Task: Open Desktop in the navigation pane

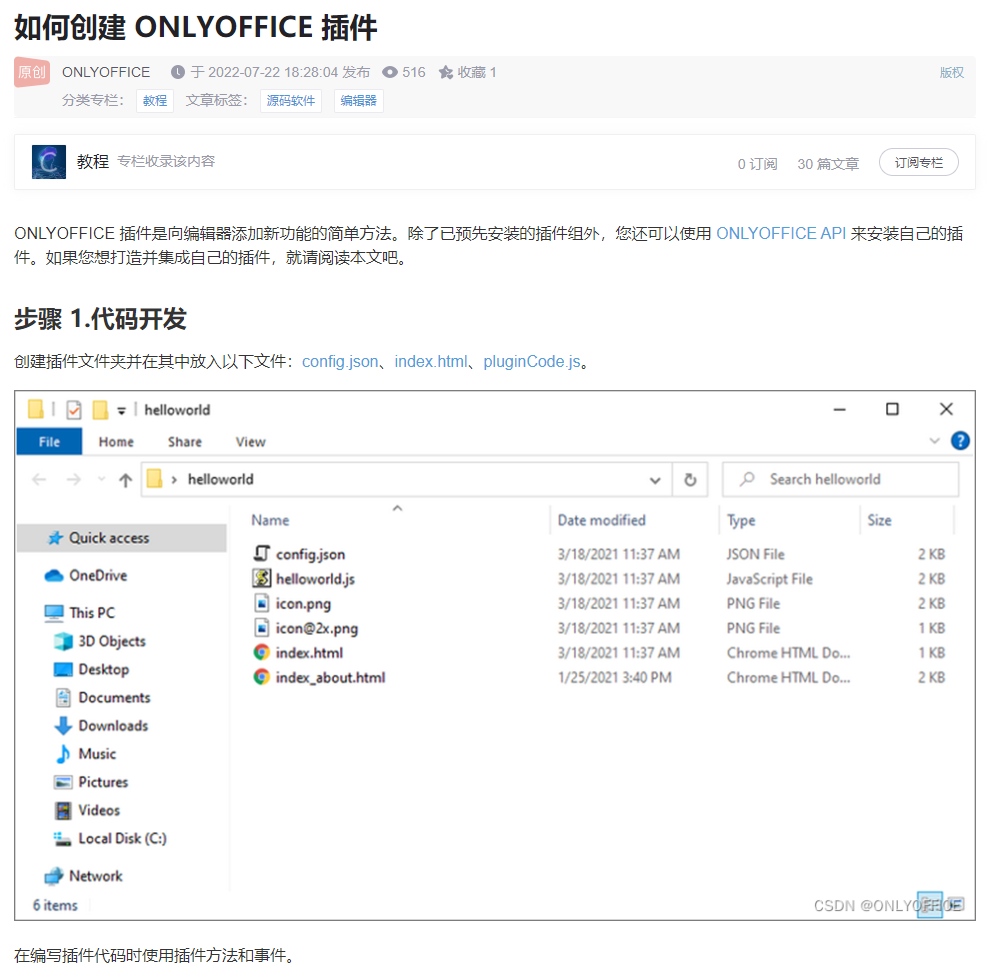Action: click(92, 669)
